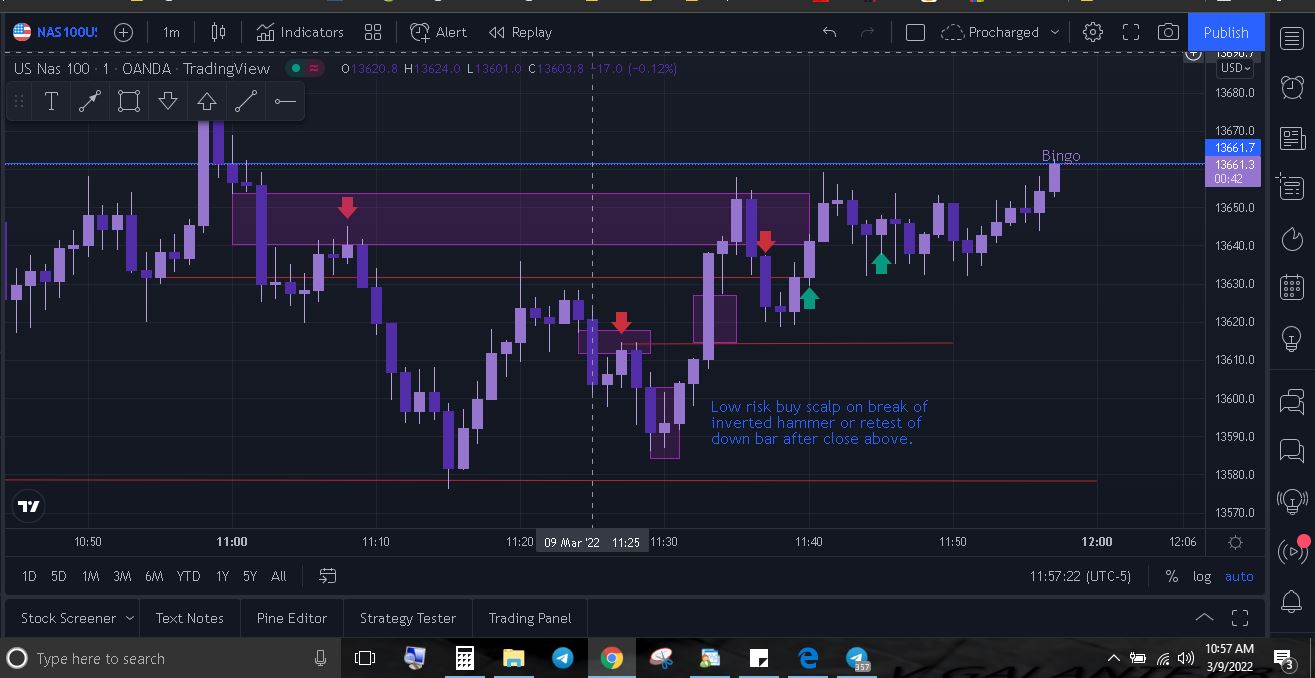
Task: Create a new Alert
Action: 438,32
